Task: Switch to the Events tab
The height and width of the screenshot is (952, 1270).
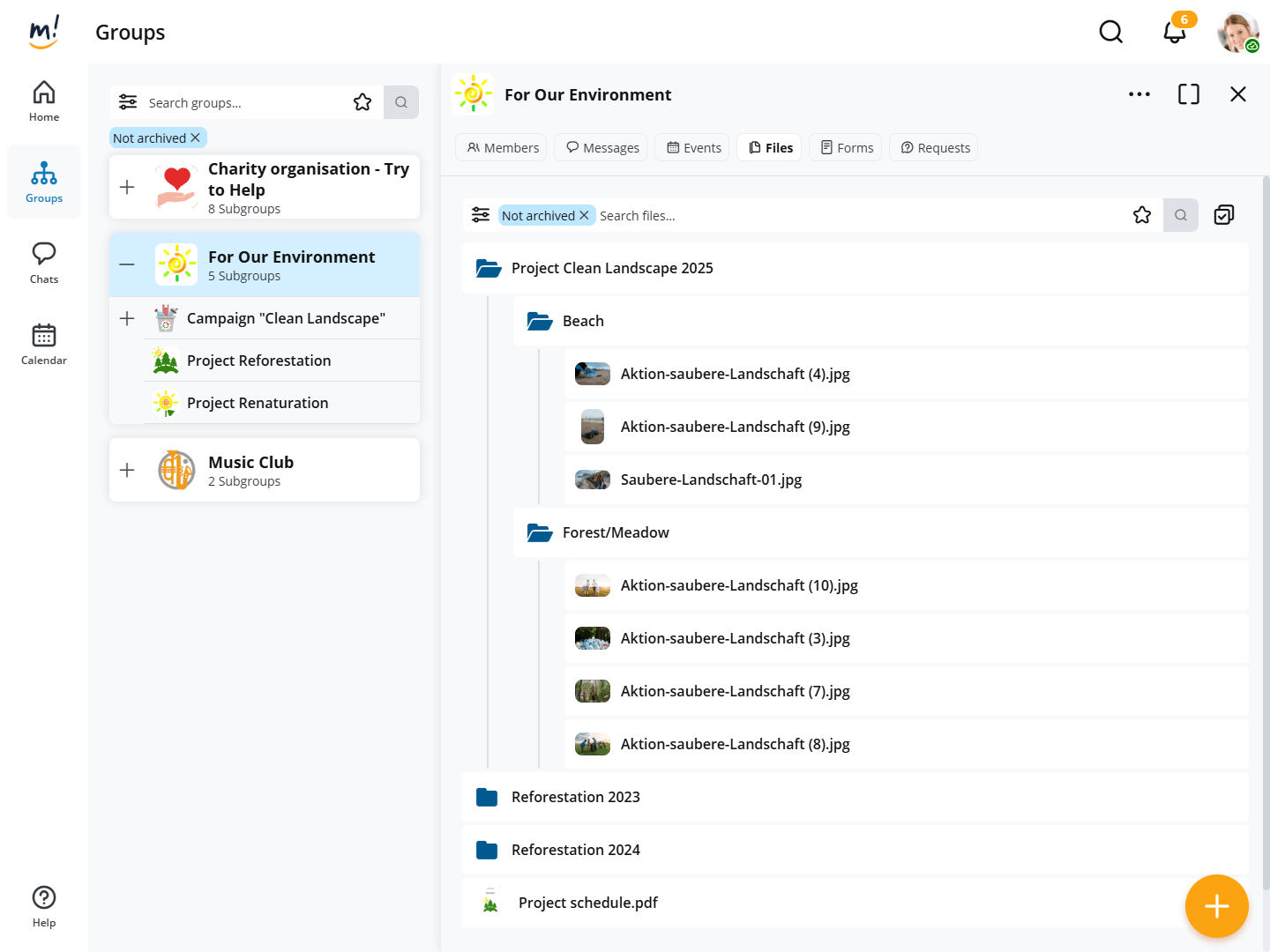Action: click(x=694, y=148)
